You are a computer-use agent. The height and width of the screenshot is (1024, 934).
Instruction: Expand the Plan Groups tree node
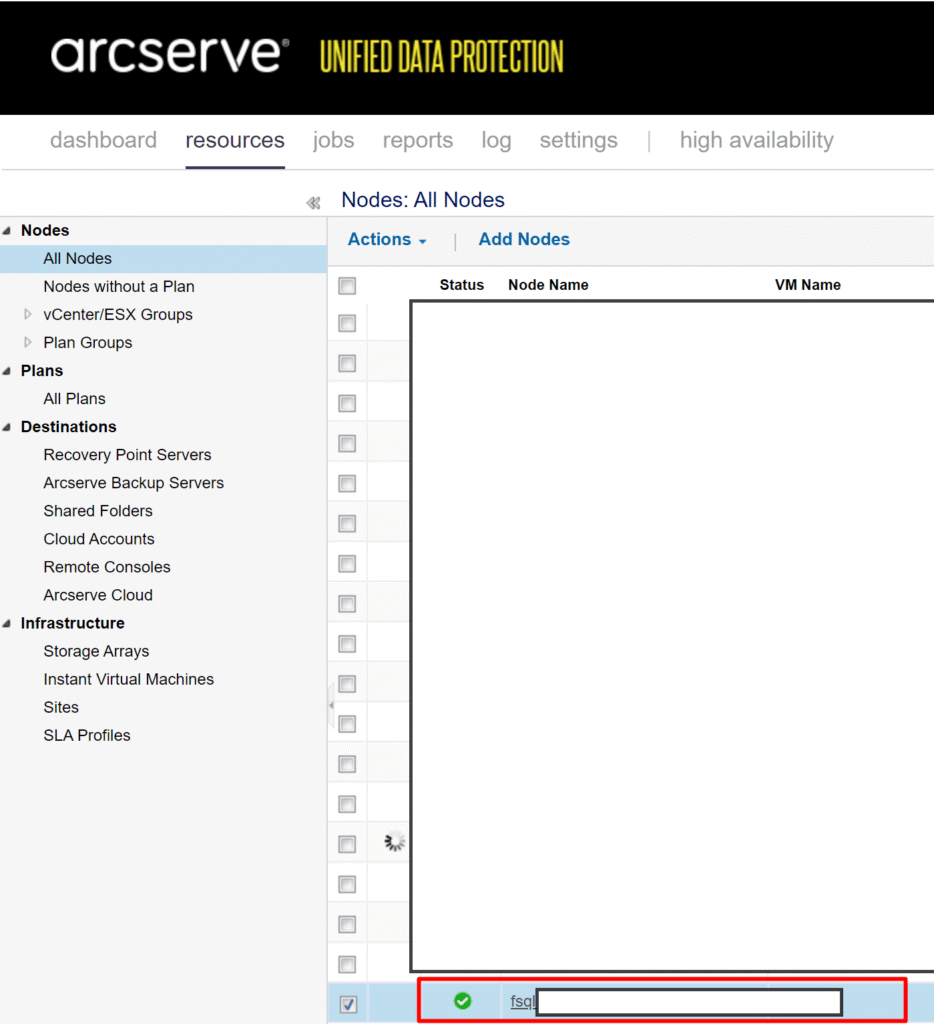pyautogui.click(x=28, y=343)
